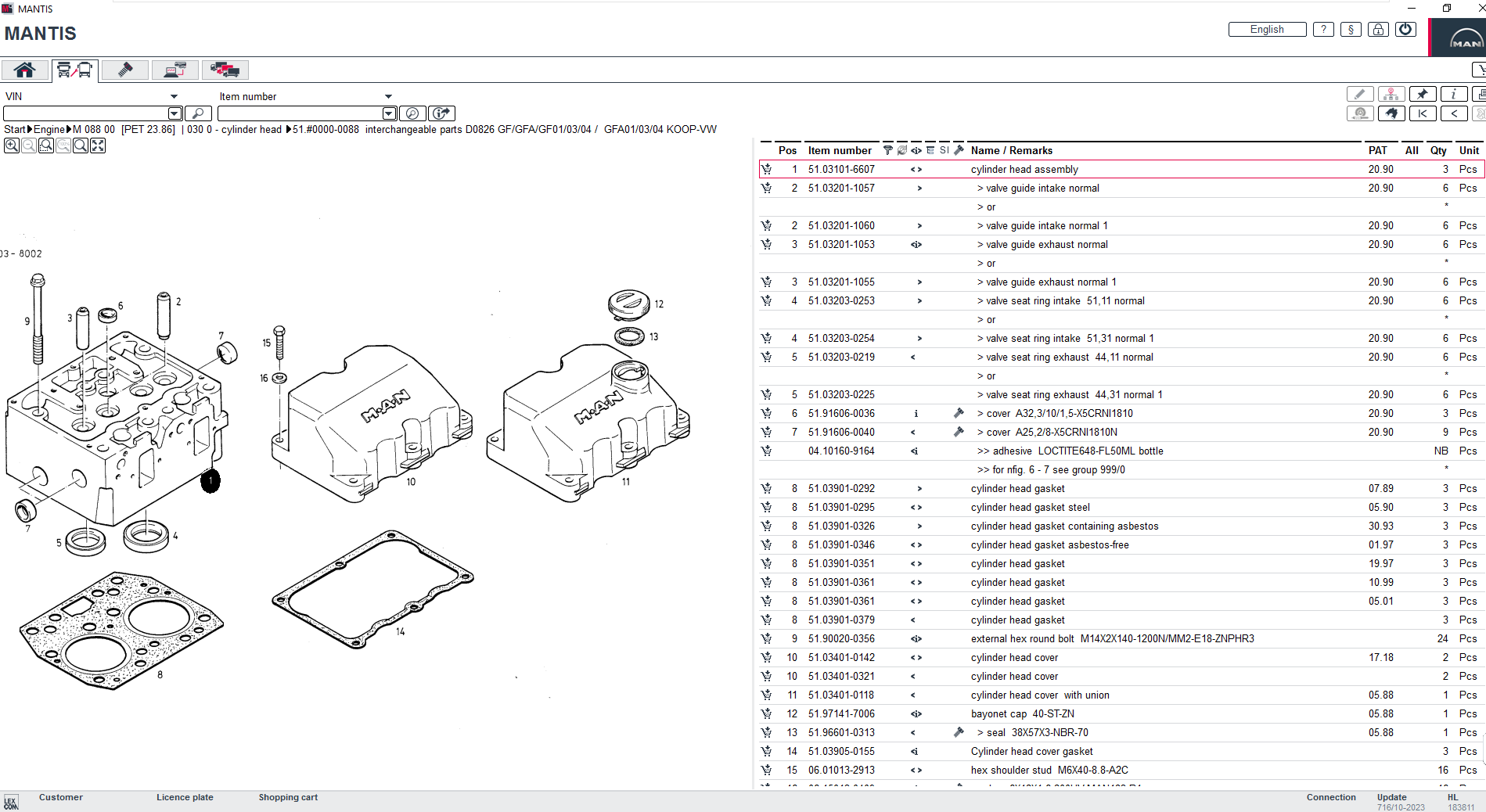The width and height of the screenshot is (1486, 812).
Task: Click 'Engine' in the breadcrumb path
Action: point(49,129)
